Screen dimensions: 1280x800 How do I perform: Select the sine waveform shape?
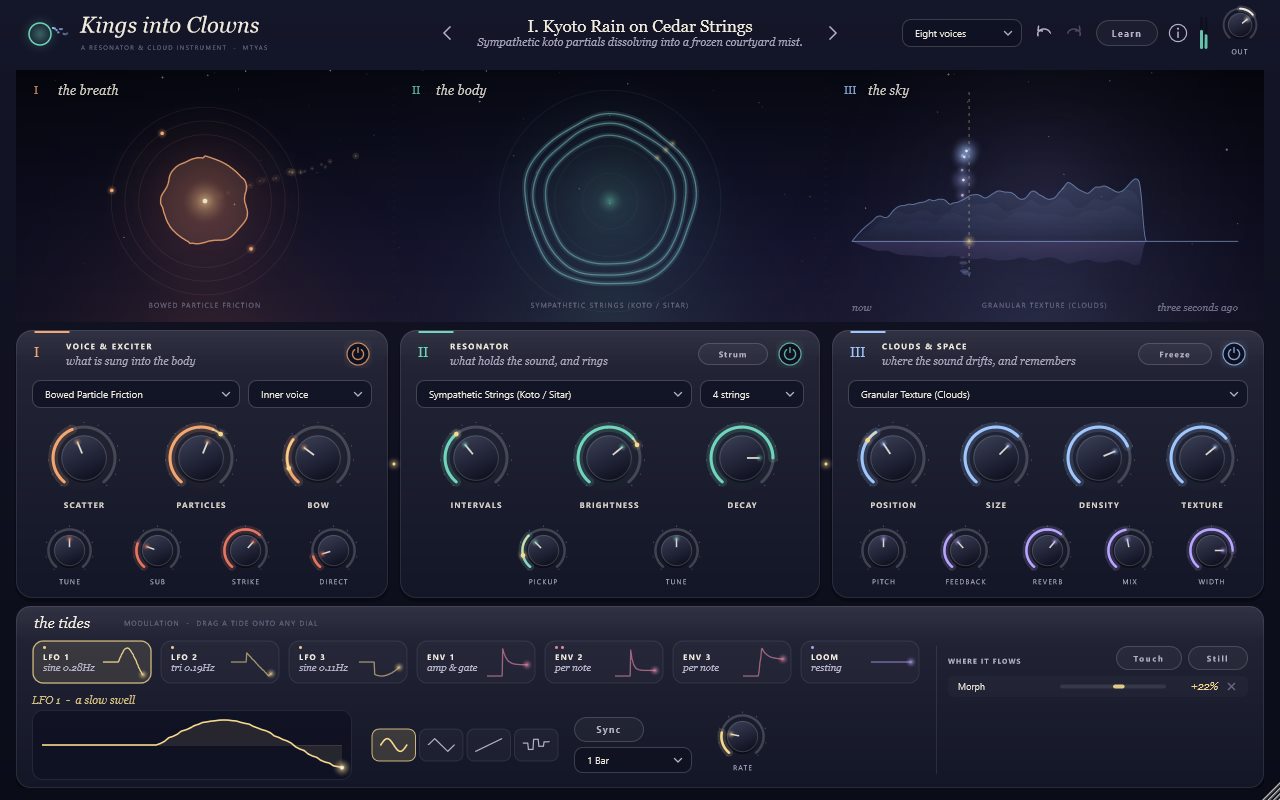click(394, 745)
